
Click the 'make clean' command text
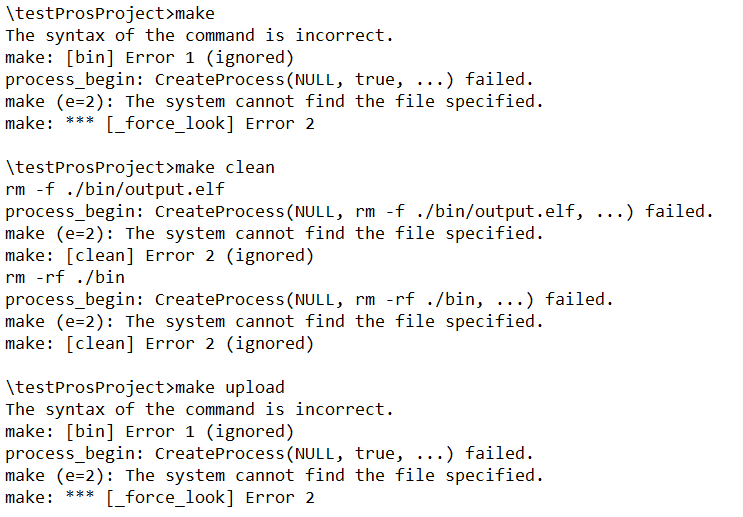pyautogui.click(x=225, y=167)
